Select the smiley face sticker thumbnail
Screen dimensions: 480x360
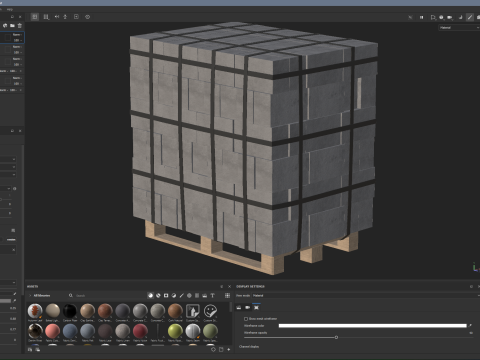[x=210, y=311]
